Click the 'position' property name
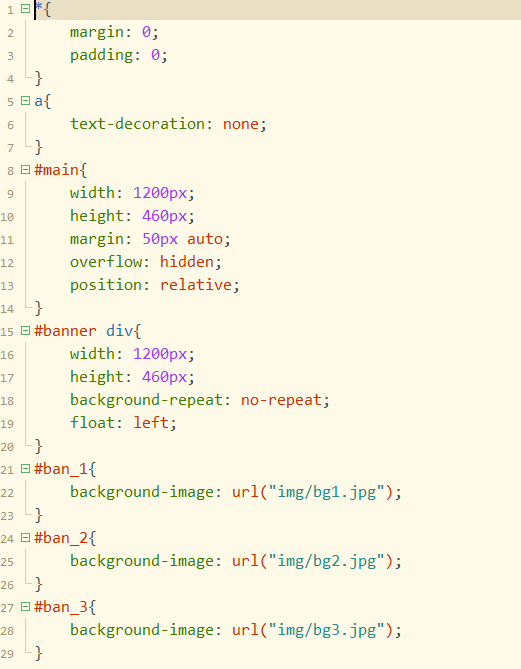 click(106, 285)
